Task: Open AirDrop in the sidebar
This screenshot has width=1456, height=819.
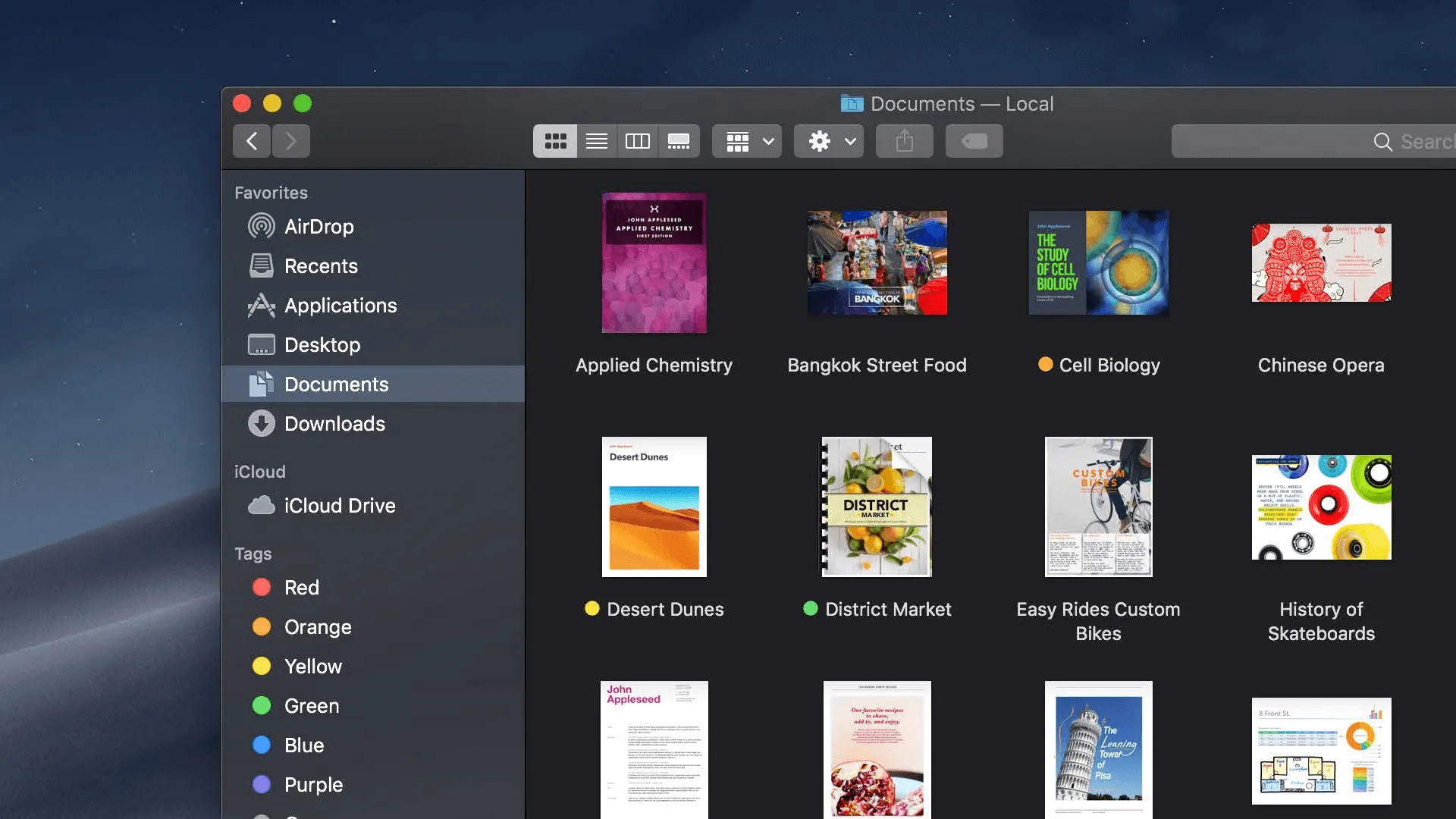Action: click(x=318, y=227)
